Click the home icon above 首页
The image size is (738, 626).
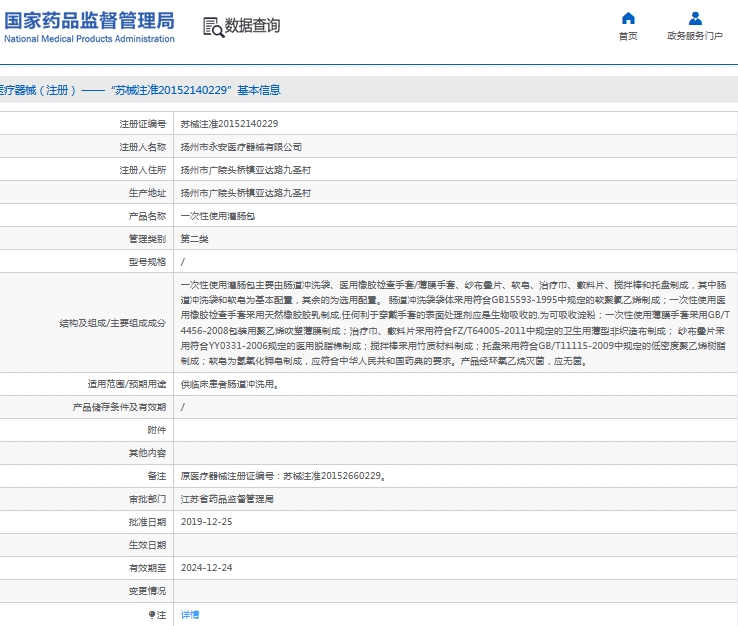(628, 18)
